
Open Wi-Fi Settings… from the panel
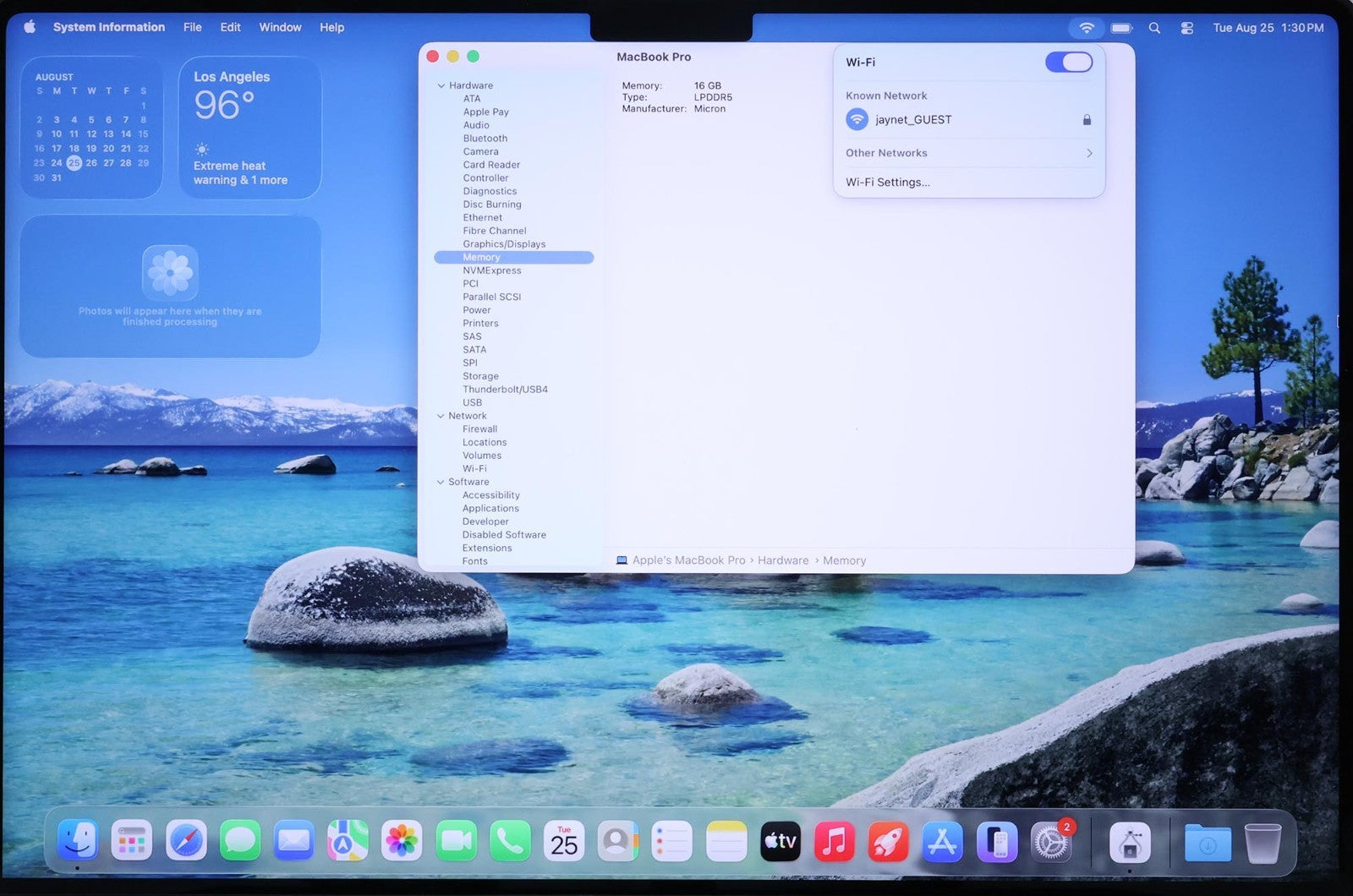click(x=888, y=182)
